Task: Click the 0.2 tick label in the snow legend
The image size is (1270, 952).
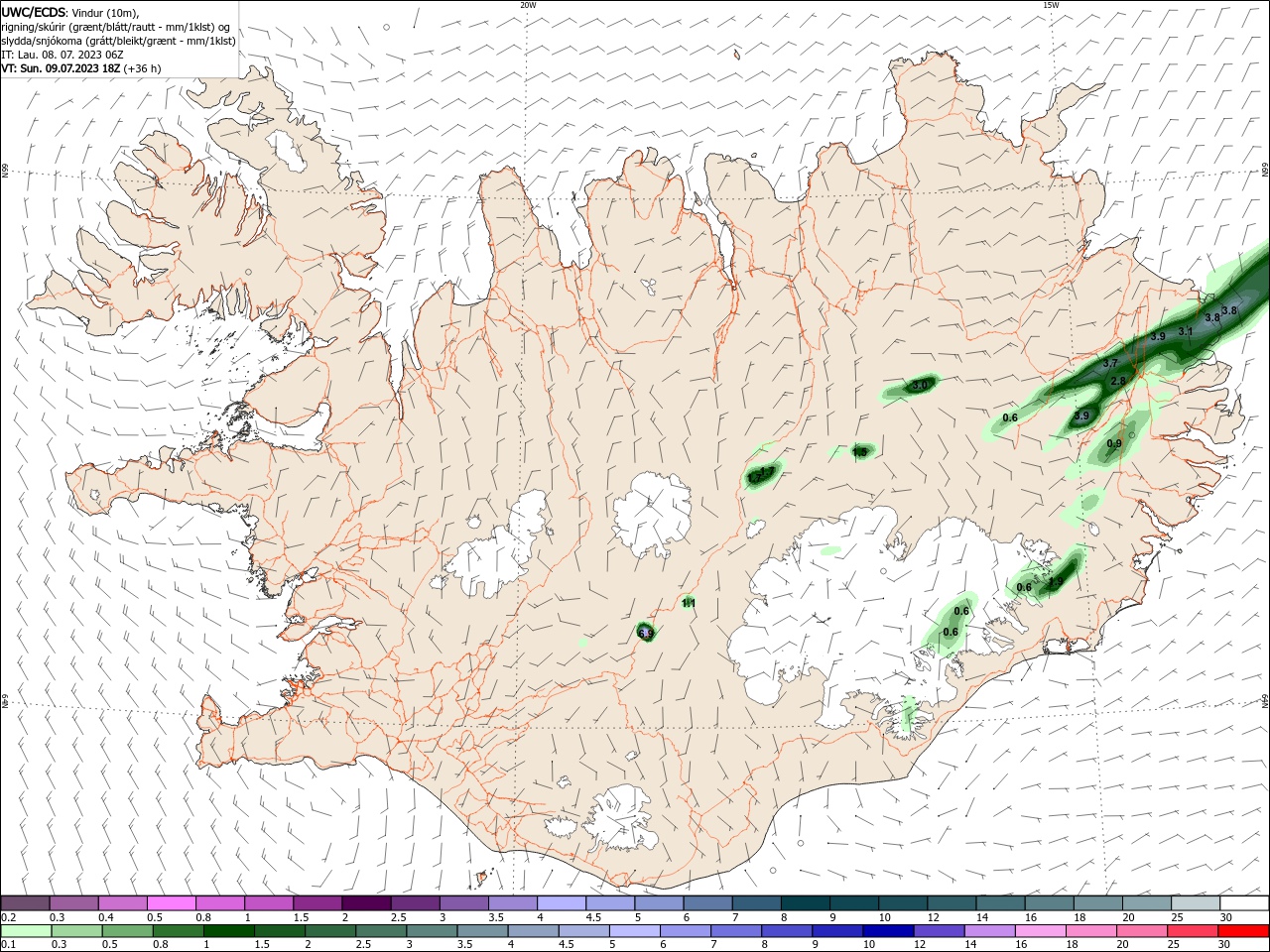Action: point(9,917)
